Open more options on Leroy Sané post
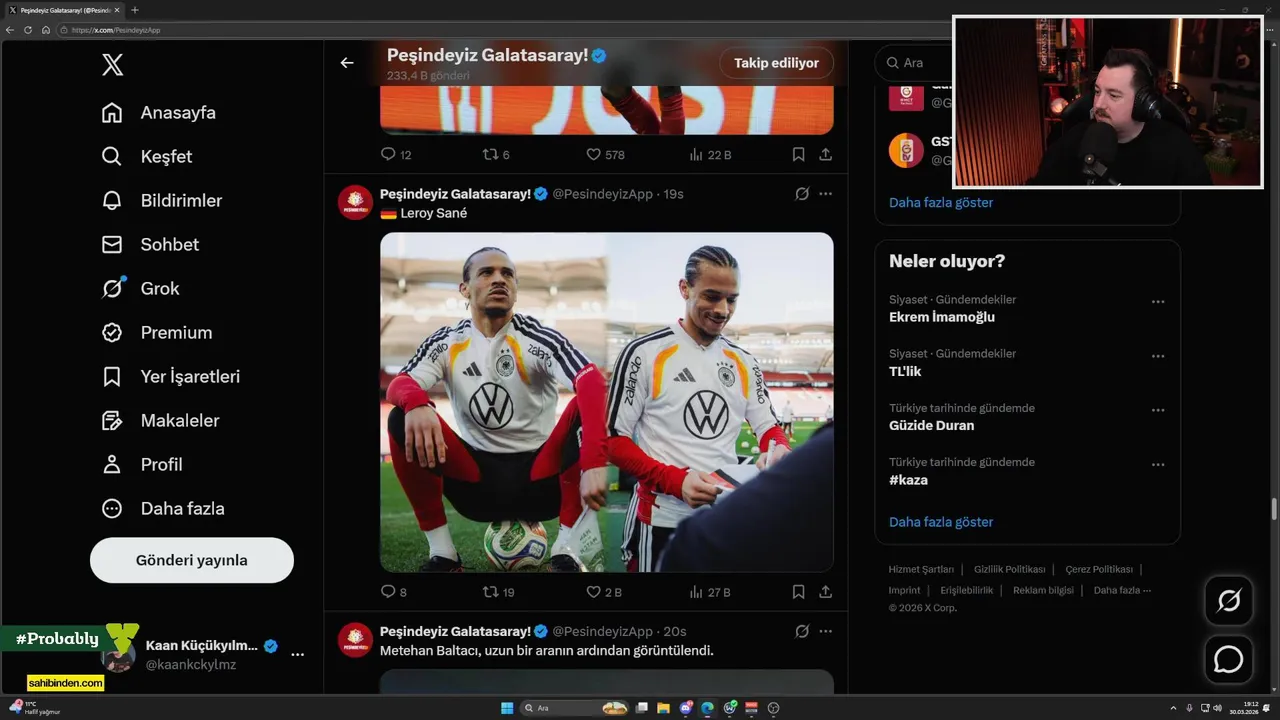The width and height of the screenshot is (1280, 720). [825, 194]
